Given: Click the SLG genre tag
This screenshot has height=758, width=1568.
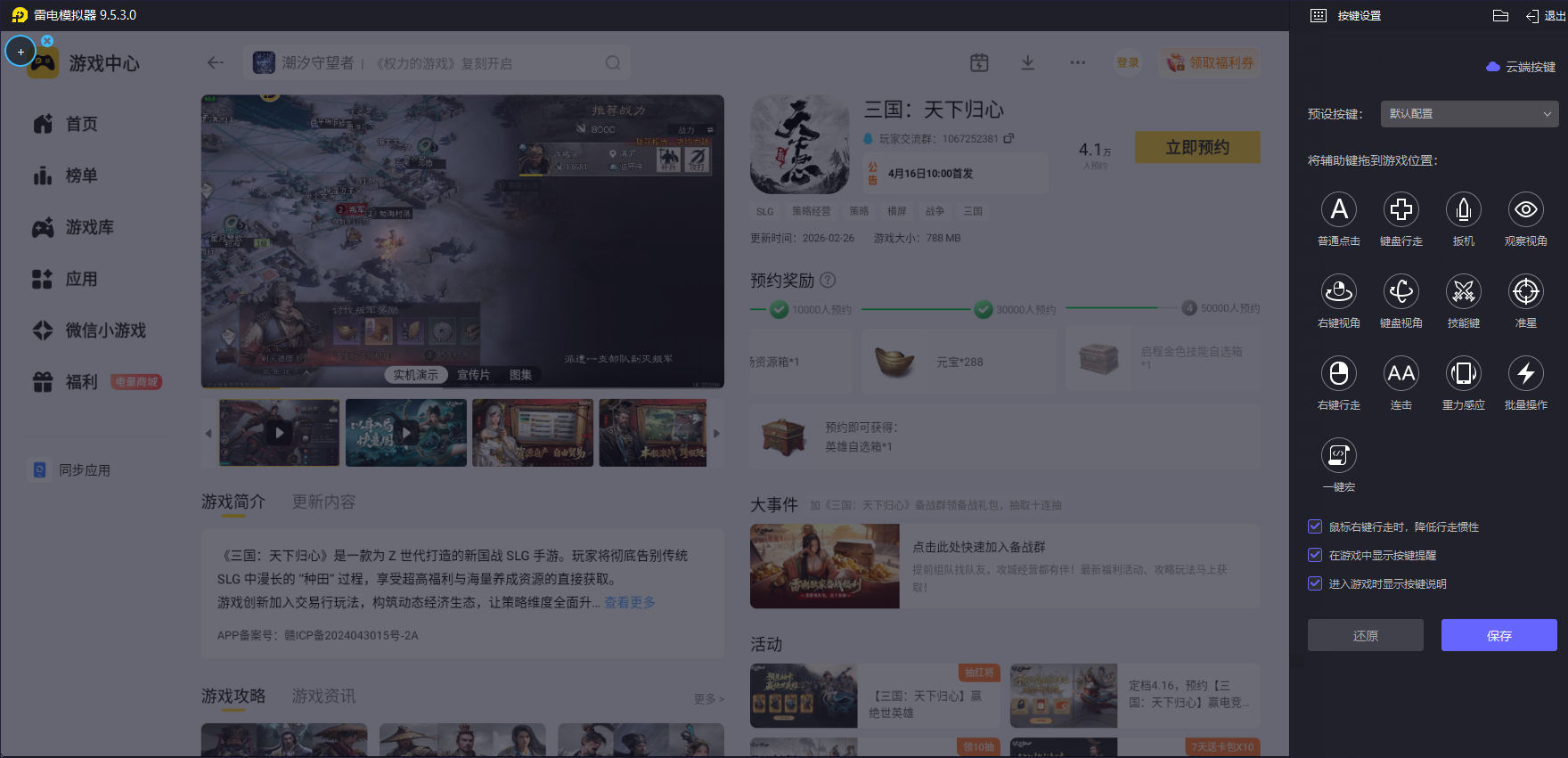Looking at the screenshot, I should point(765,211).
